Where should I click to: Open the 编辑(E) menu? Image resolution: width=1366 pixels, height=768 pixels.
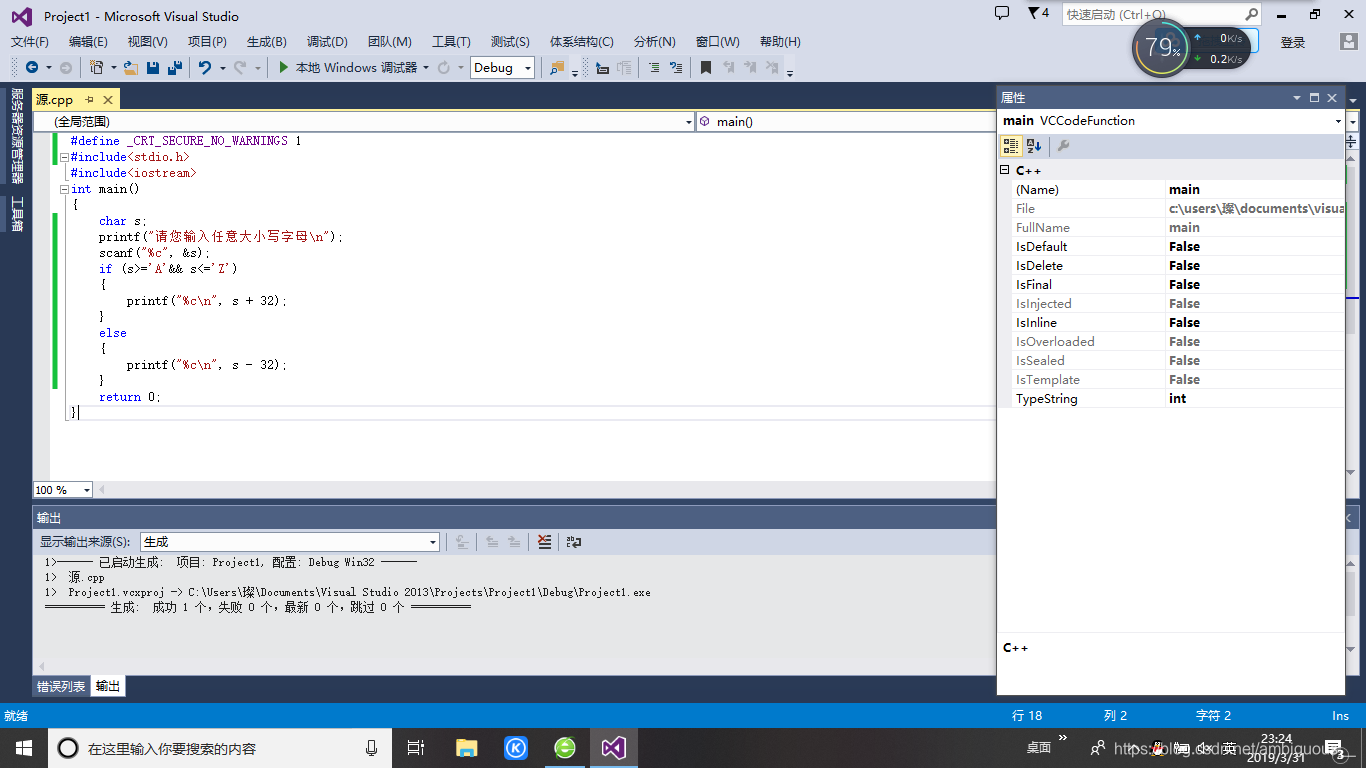(88, 42)
